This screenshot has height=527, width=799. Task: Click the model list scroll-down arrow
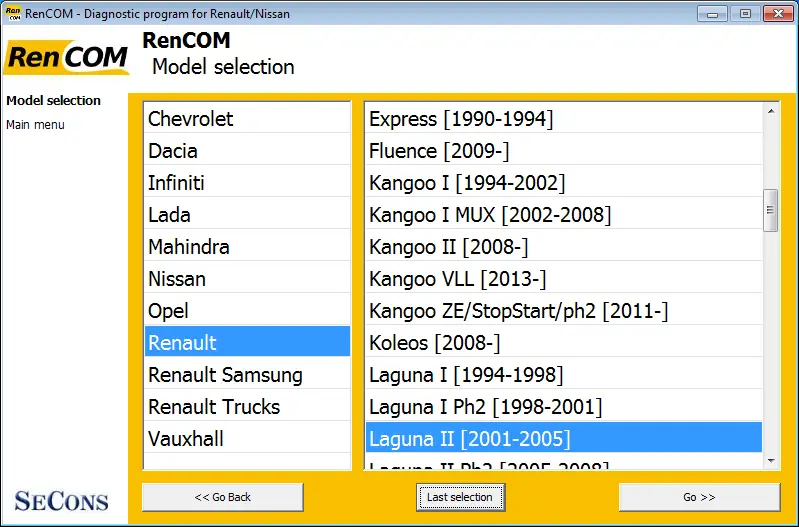click(771, 461)
